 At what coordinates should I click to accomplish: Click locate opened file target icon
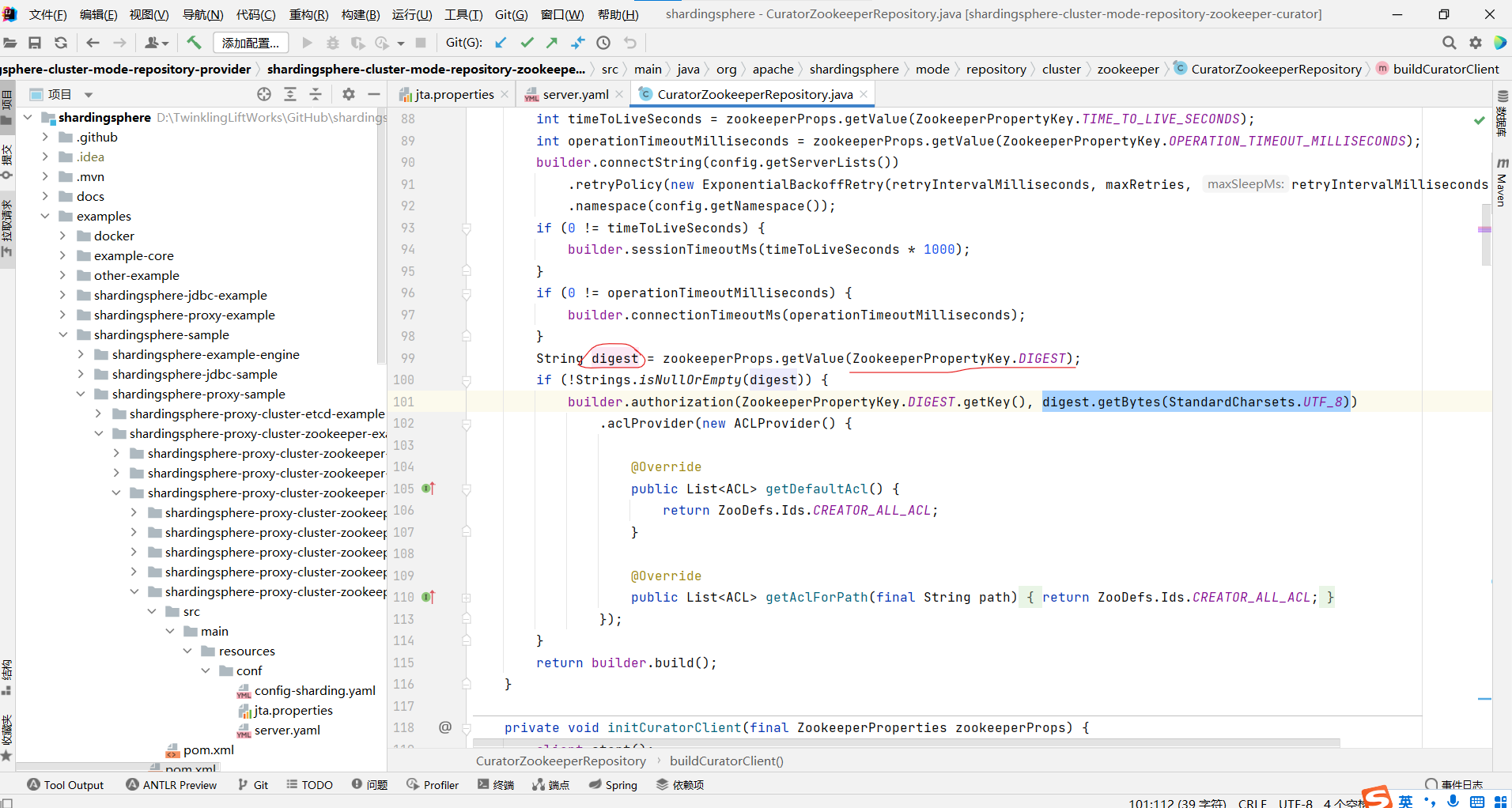264,94
